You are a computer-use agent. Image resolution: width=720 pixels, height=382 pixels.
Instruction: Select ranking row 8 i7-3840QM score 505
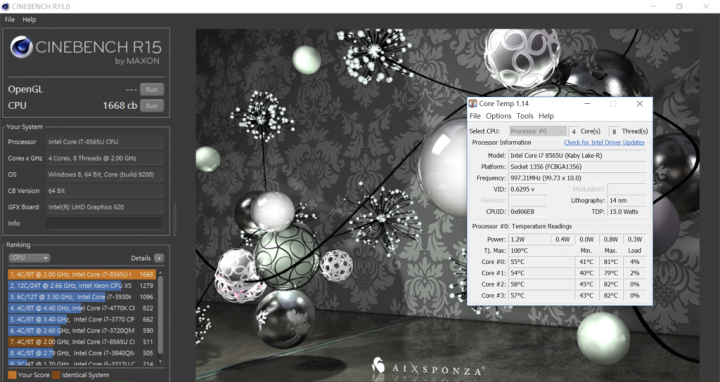82,353
